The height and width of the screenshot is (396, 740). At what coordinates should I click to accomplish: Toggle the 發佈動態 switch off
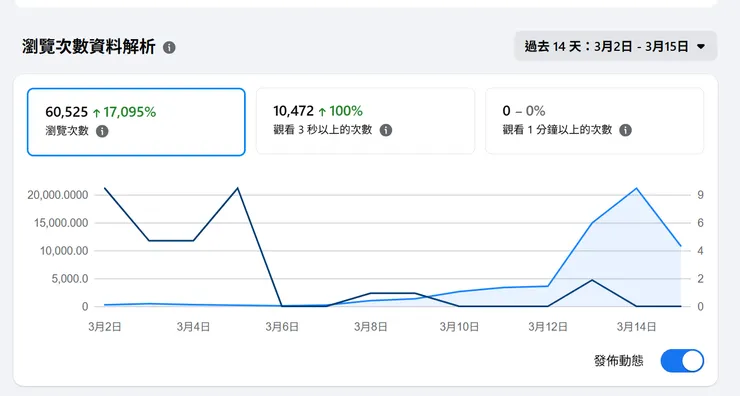(682, 361)
